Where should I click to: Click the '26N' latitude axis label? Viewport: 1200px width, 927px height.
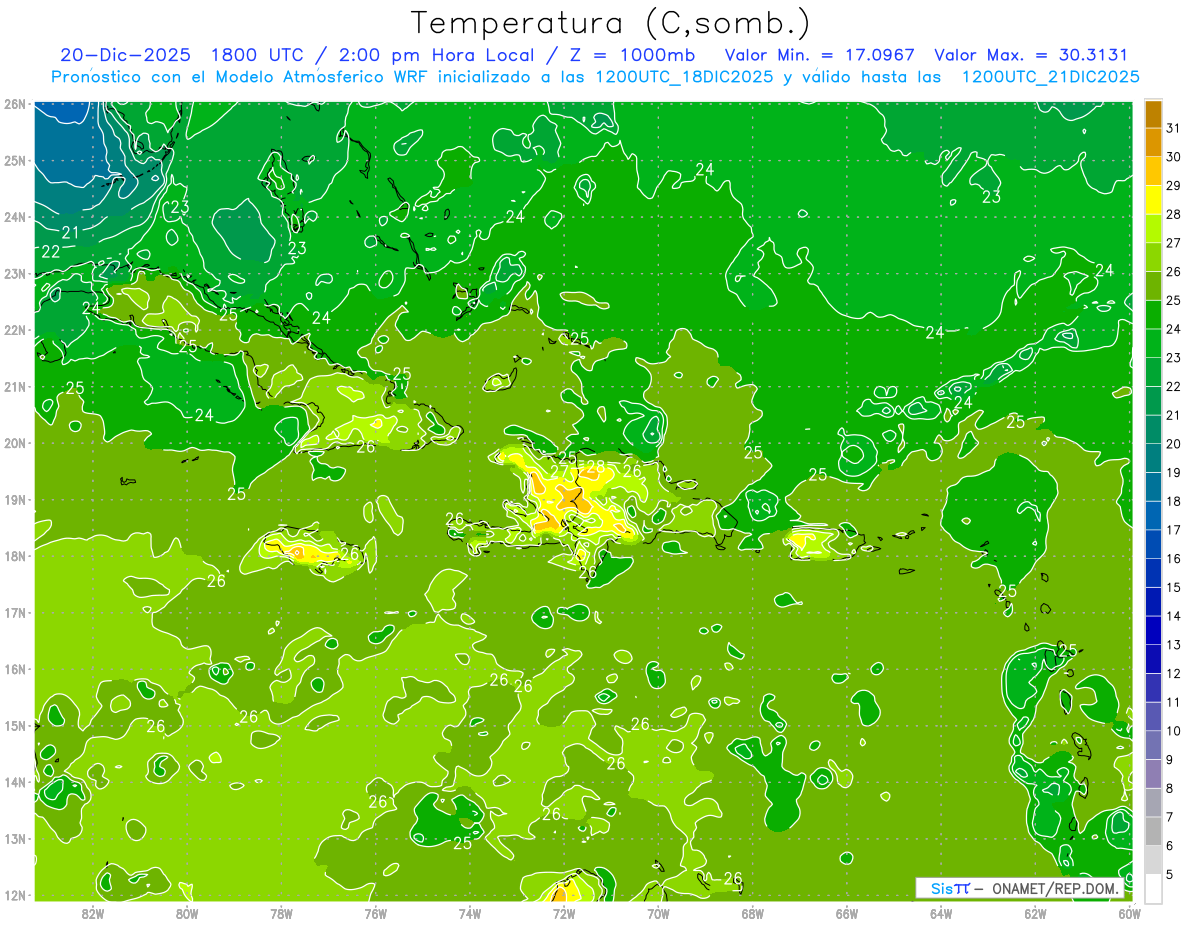point(15,104)
